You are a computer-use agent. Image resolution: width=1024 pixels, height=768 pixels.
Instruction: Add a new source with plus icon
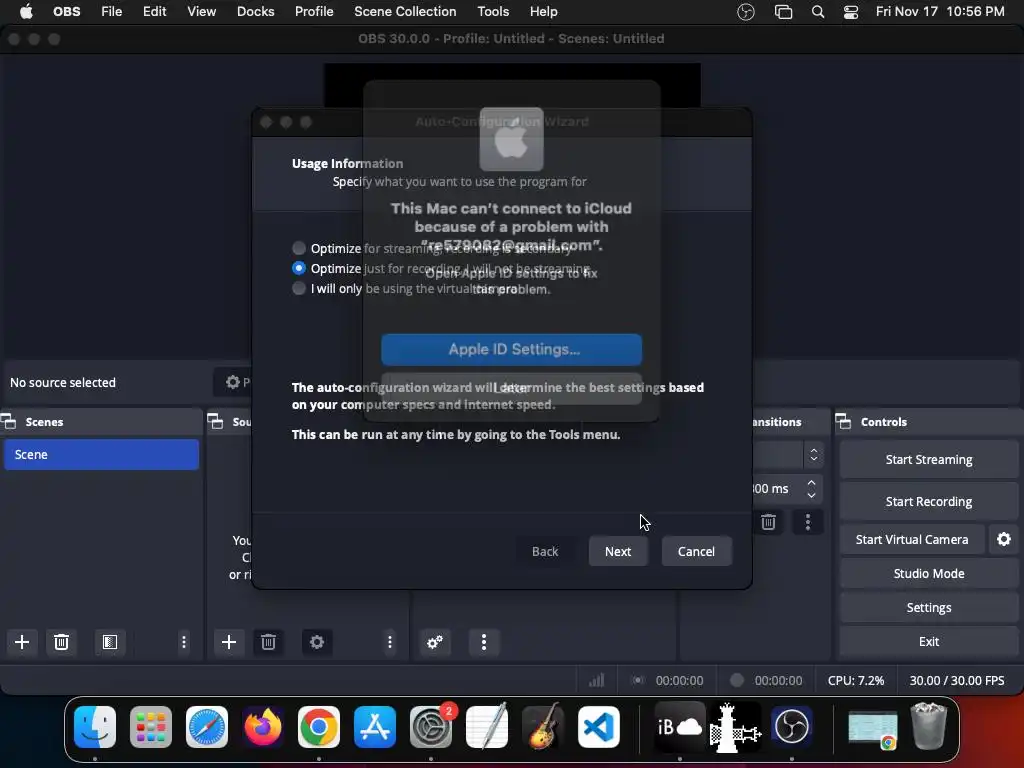click(x=229, y=642)
